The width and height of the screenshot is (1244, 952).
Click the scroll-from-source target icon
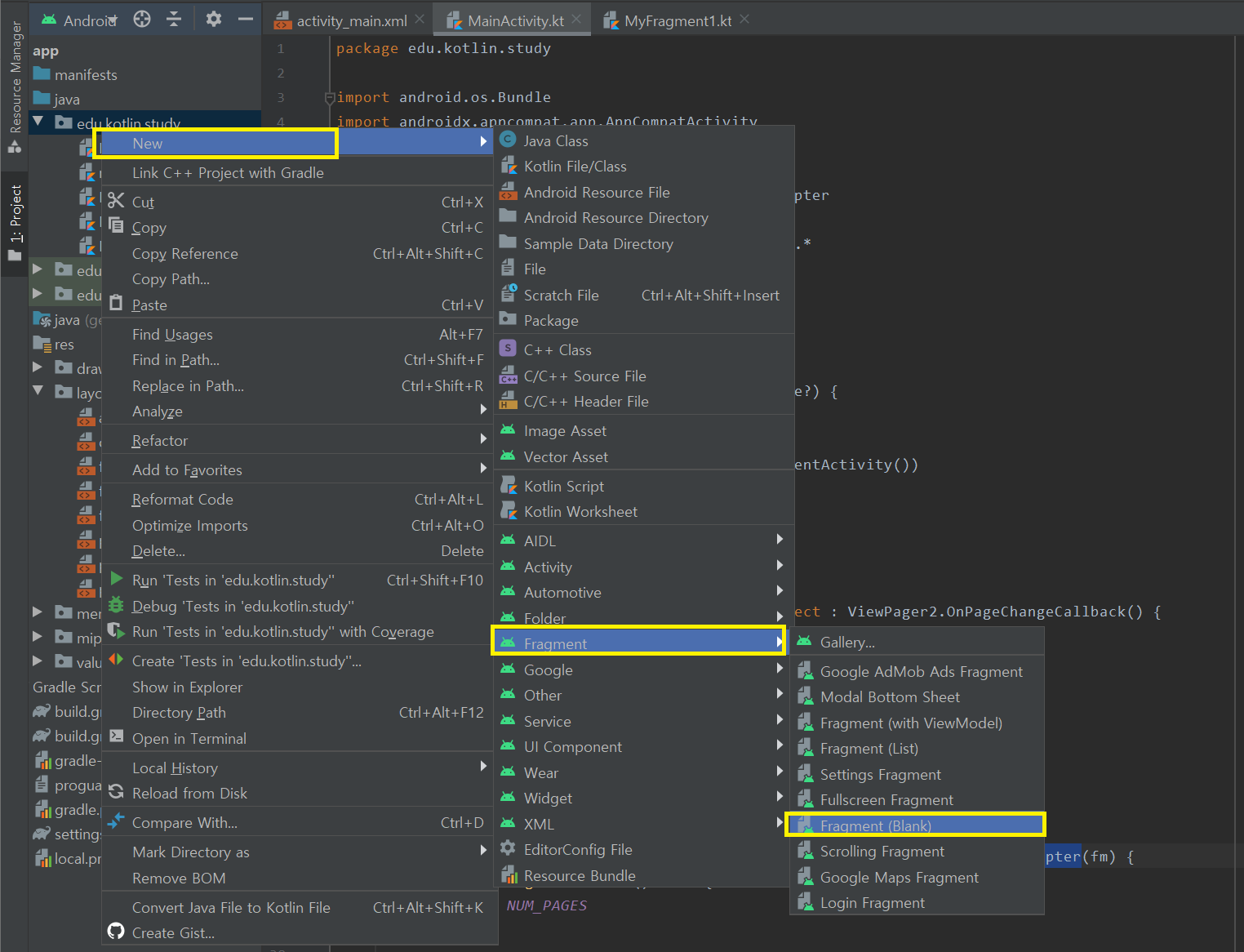pos(142,19)
